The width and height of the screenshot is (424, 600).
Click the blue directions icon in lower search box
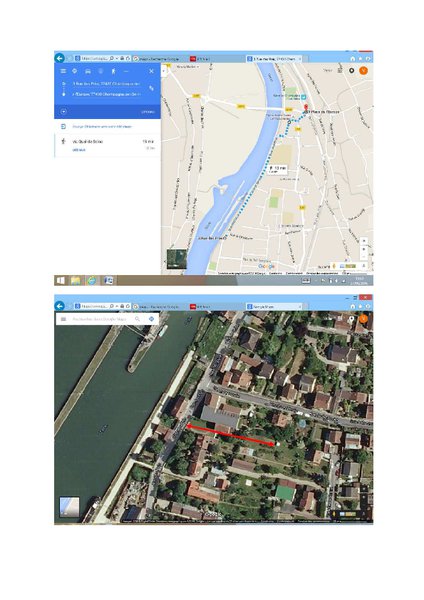point(152,319)
